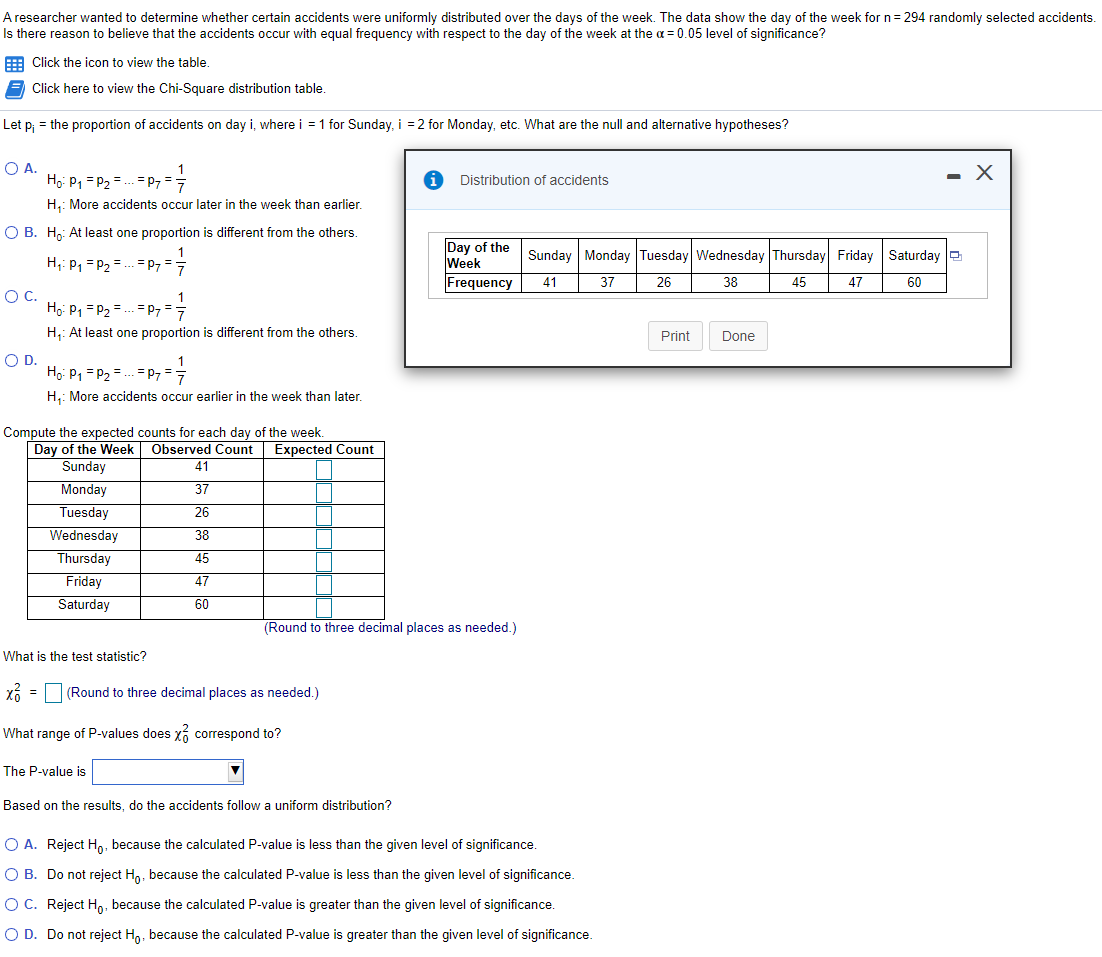1102x957 pixels.
Task: Click the table icon to view accident data
Action: click(x=15, y=62)
